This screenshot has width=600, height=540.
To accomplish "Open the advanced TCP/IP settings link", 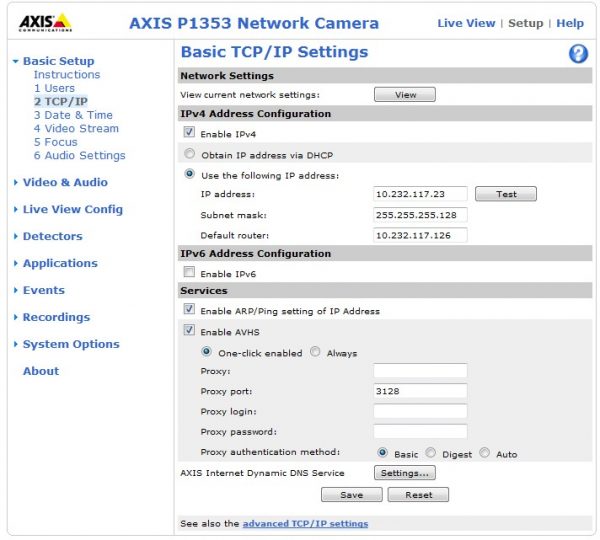I will 305,524.
